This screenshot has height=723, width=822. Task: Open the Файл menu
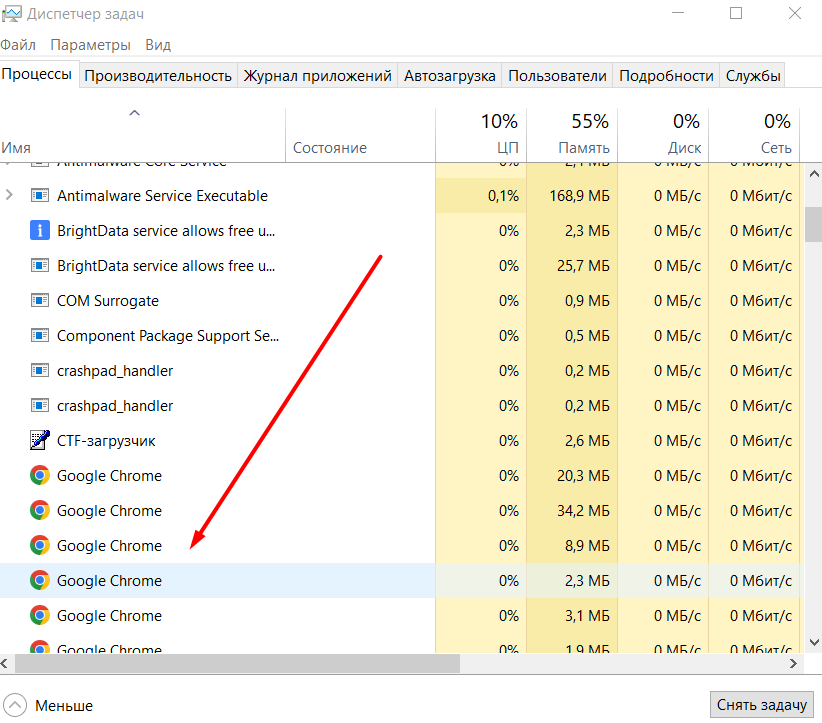click(x=18, y=45)
